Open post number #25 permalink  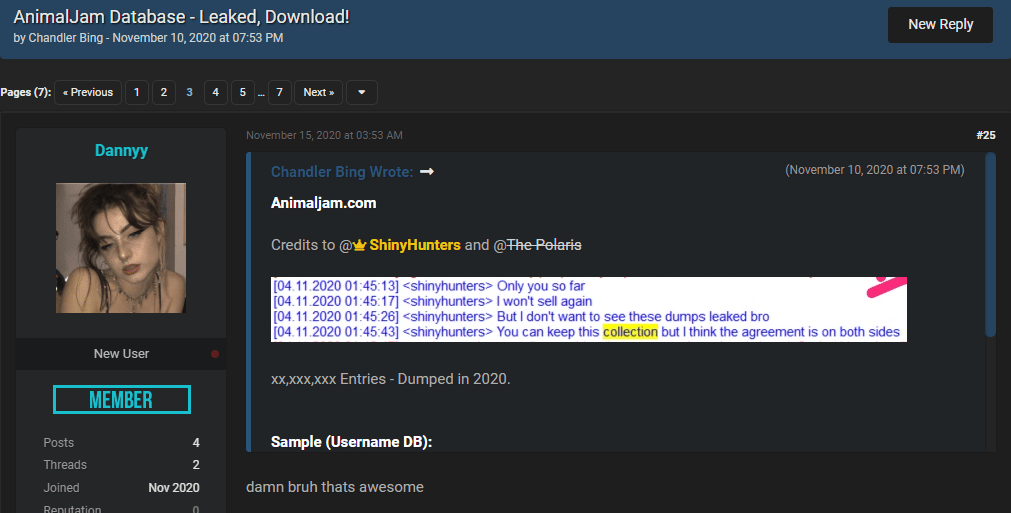[985, 135]
